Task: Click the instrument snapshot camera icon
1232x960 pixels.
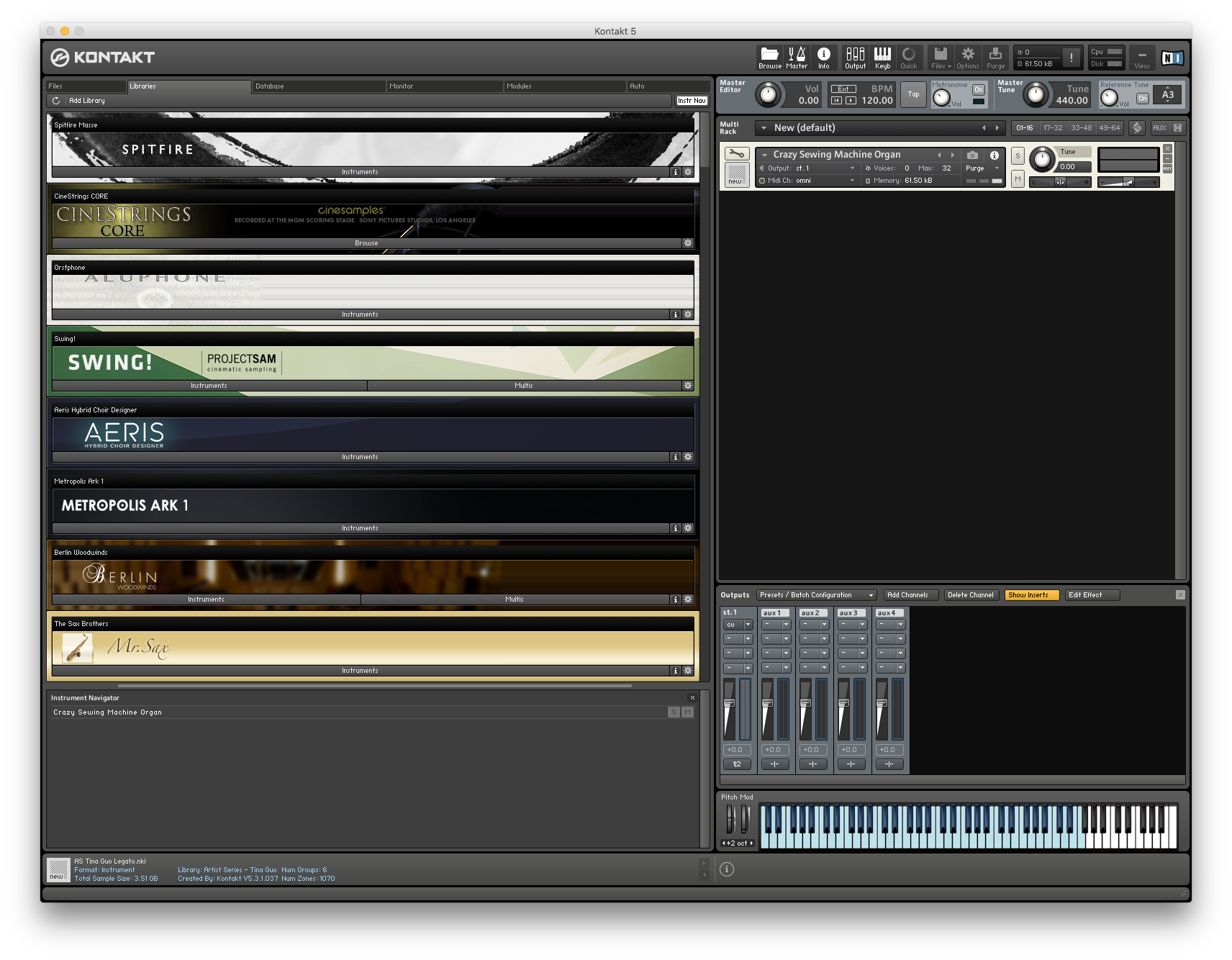Action: [972, 155]
